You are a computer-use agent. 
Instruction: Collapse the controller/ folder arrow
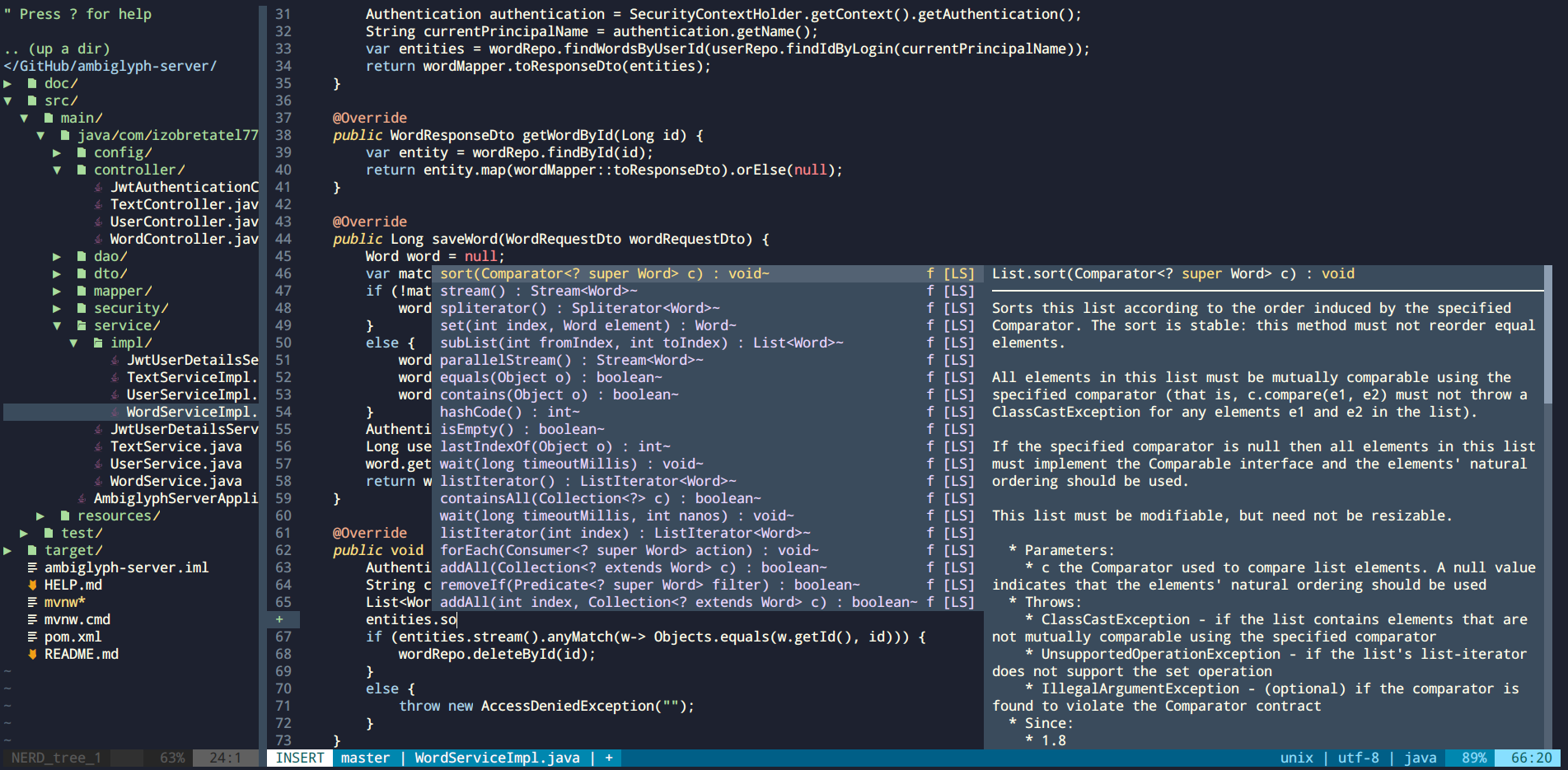click(x=57, y=170)
